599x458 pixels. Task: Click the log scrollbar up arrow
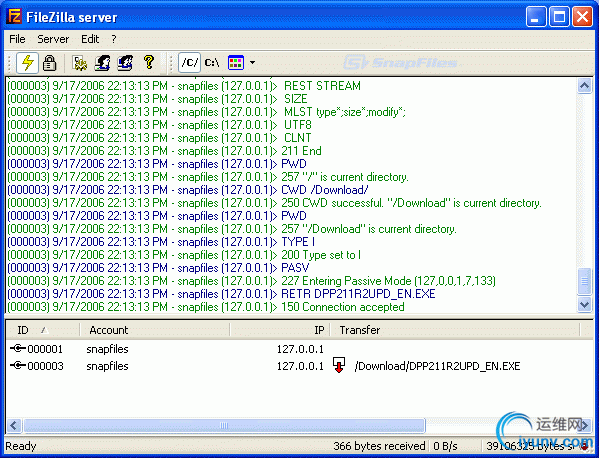point(584,86)
